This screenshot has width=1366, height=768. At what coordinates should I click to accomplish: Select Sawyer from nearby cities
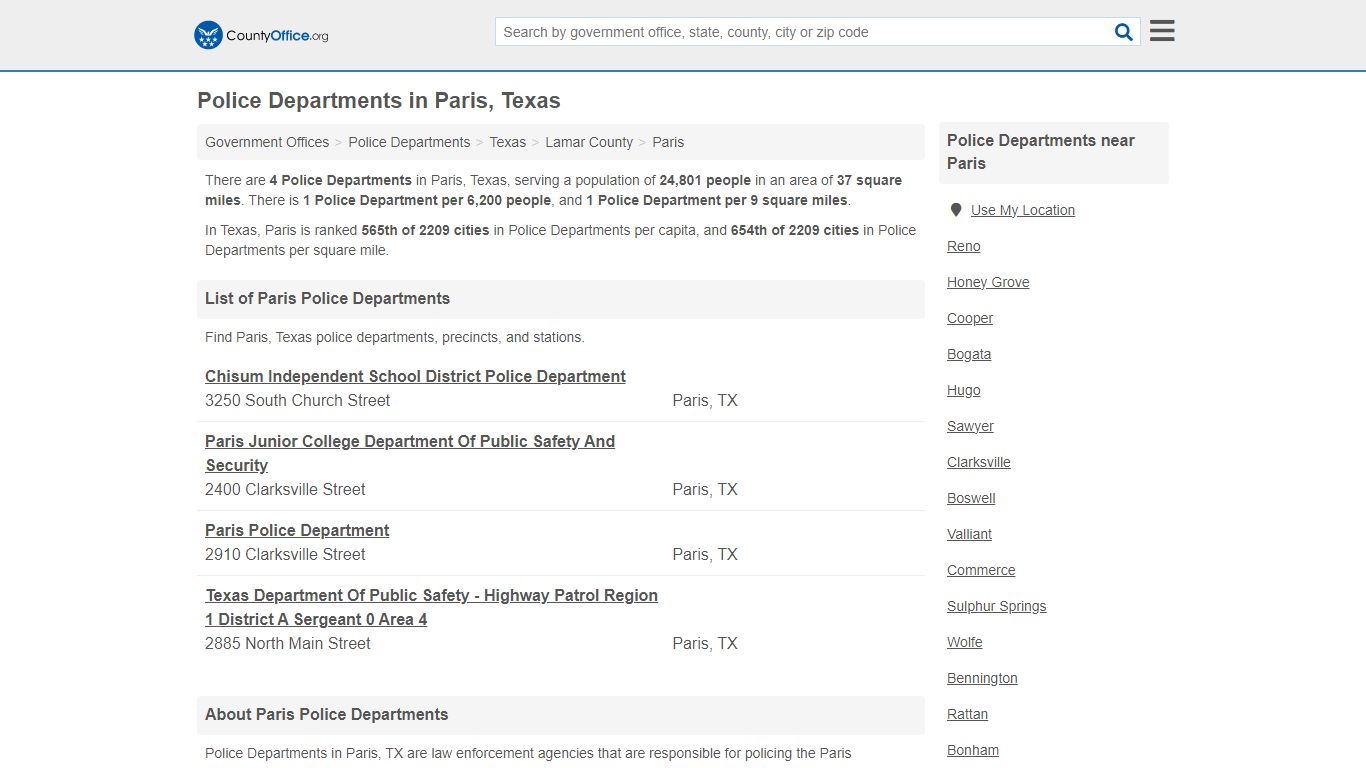click(970, 426)
